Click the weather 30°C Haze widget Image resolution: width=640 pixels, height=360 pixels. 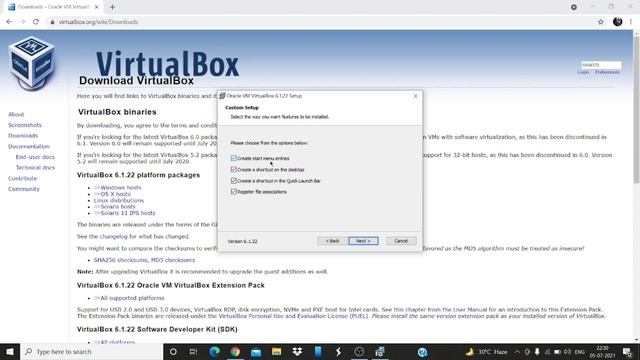click(487, 351)
